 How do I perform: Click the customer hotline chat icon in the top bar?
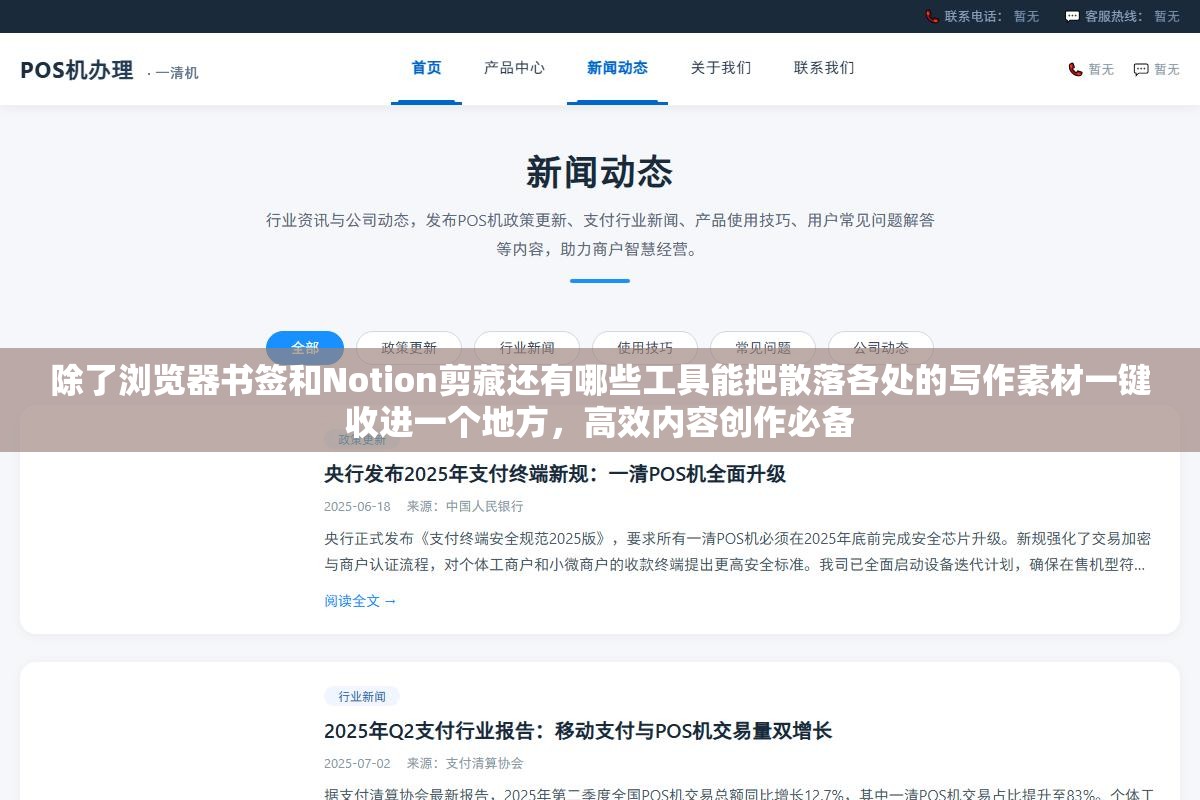(x=1073, y=16)
